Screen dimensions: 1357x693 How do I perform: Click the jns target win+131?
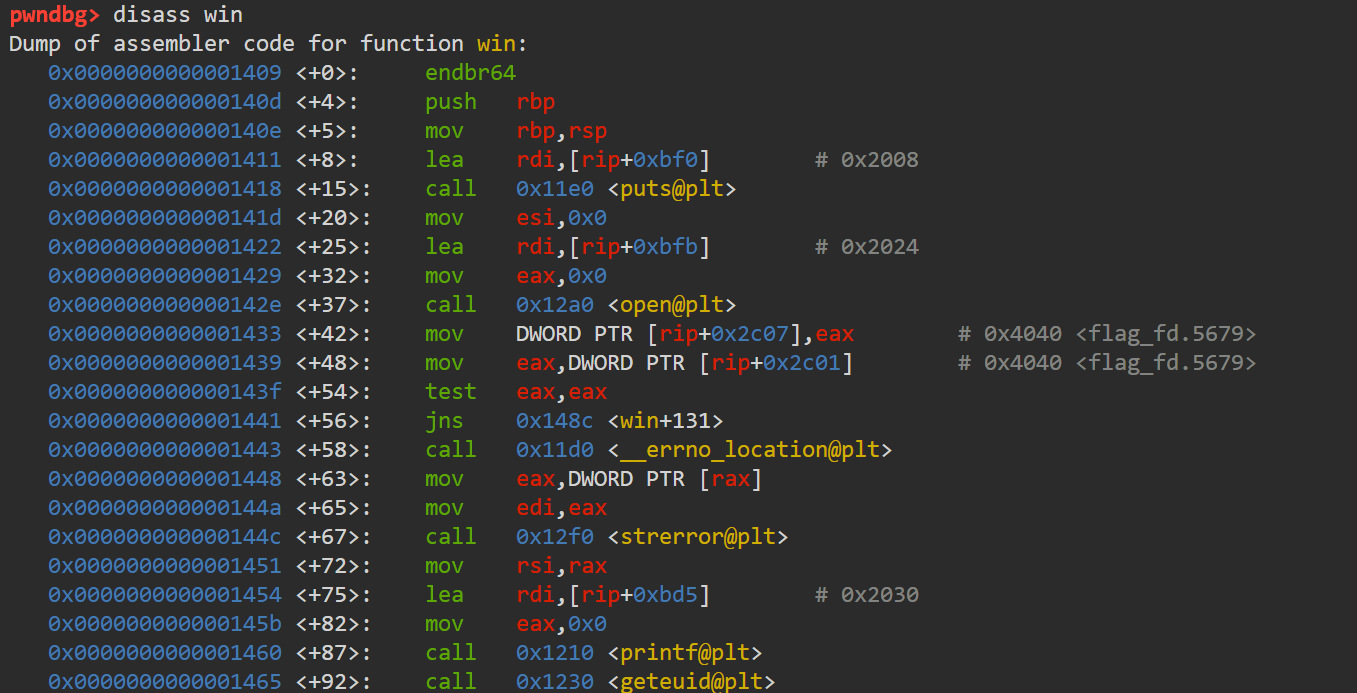tap(665, 421)
